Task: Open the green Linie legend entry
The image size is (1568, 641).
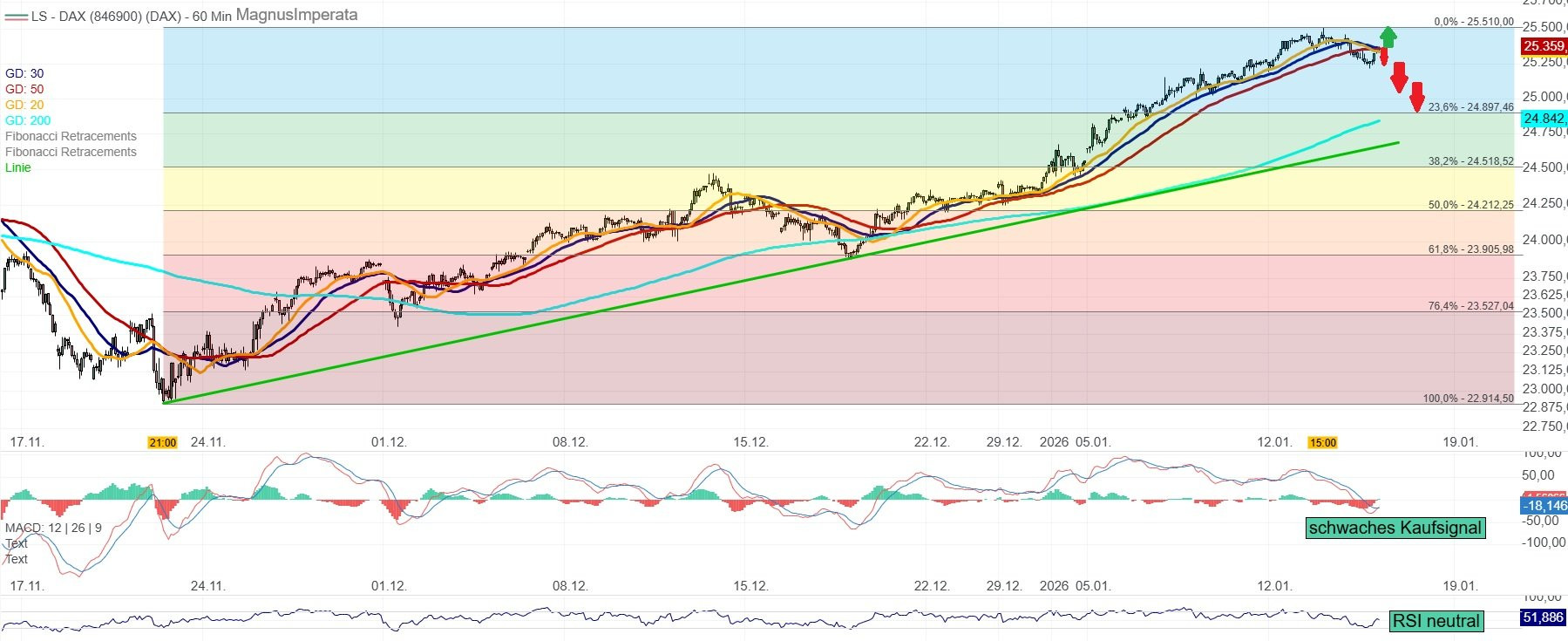Action: click(17, 167)
